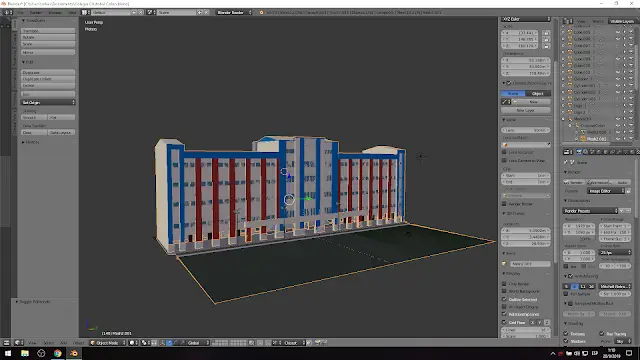The height and width of the screenshot is (360, 640).
Task: Enable Lock Camera to View checkbox
Action: 504,161
